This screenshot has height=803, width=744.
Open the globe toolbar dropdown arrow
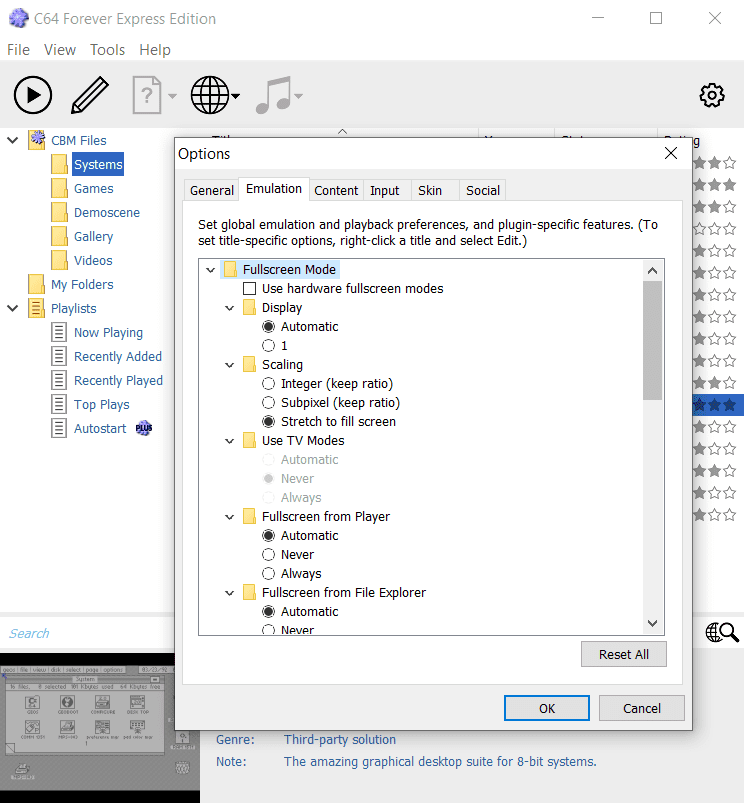[236, 96]
